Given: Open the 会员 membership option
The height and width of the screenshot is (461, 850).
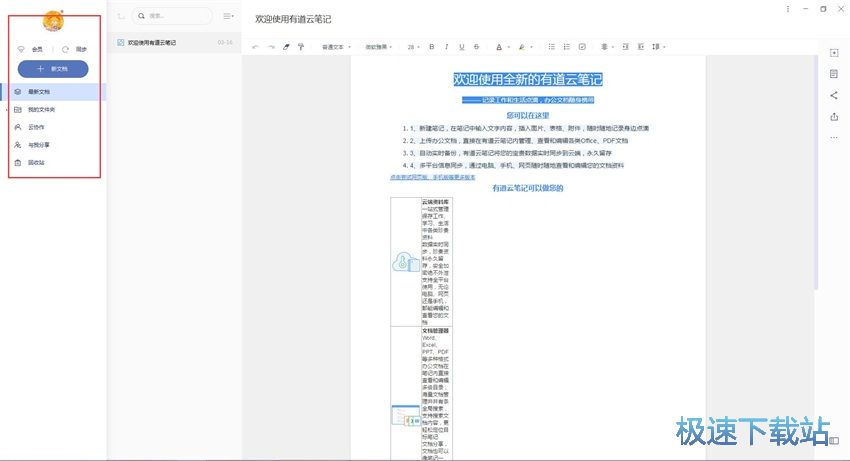Looking at the screenshot, I should click(x=30, y=49).
